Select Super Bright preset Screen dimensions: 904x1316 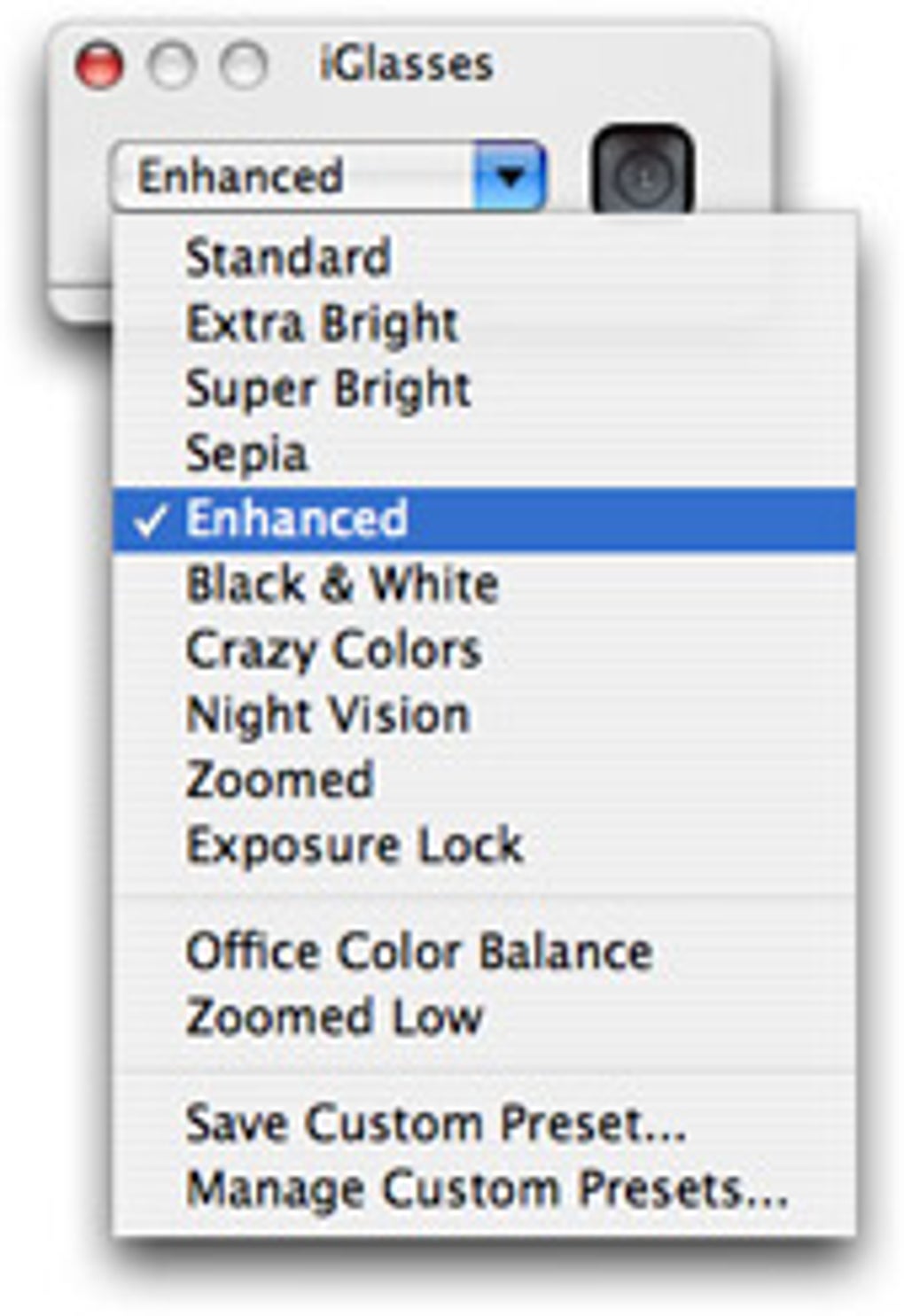(484, 389)
